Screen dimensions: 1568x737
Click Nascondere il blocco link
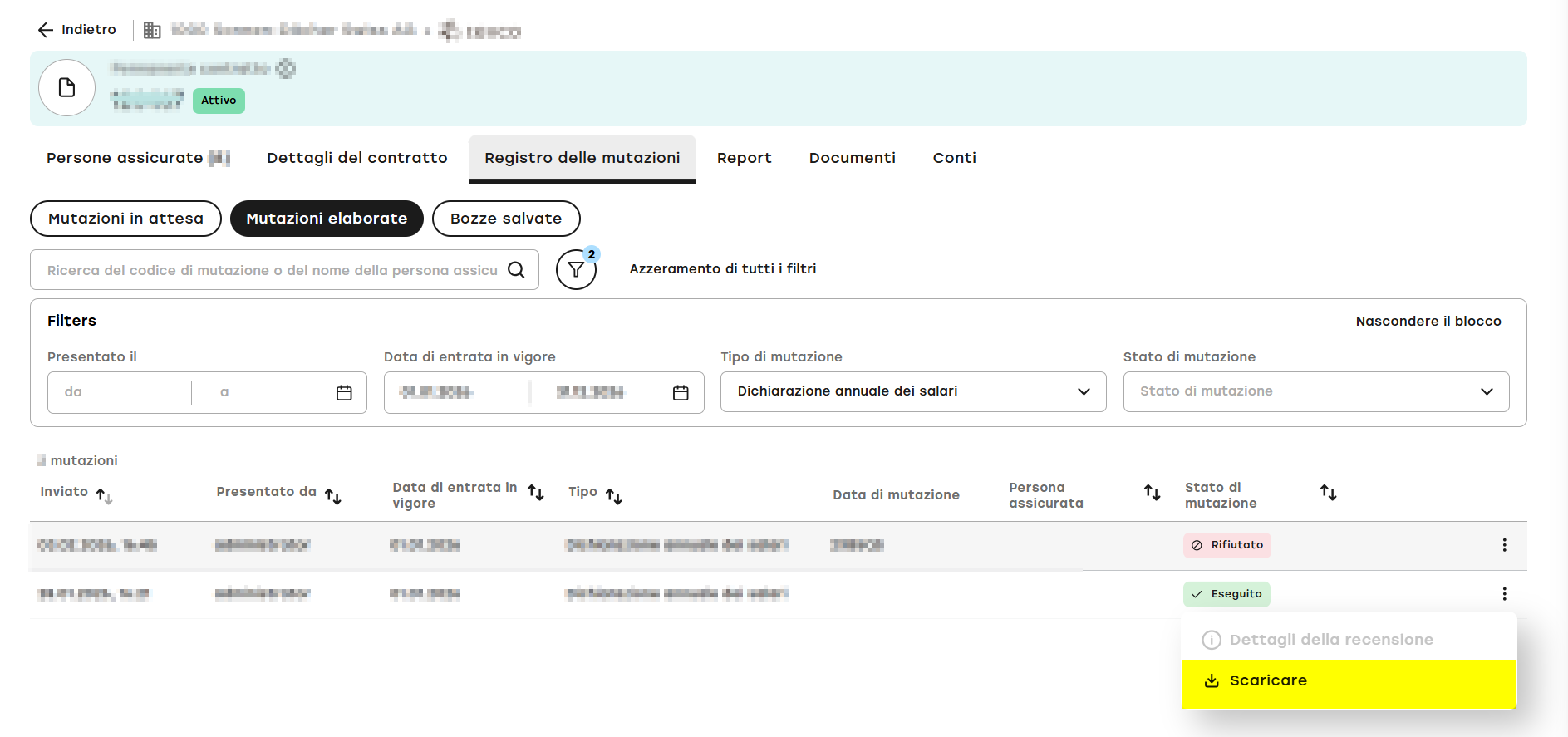pyautogui.click(x=1428, y=322)
